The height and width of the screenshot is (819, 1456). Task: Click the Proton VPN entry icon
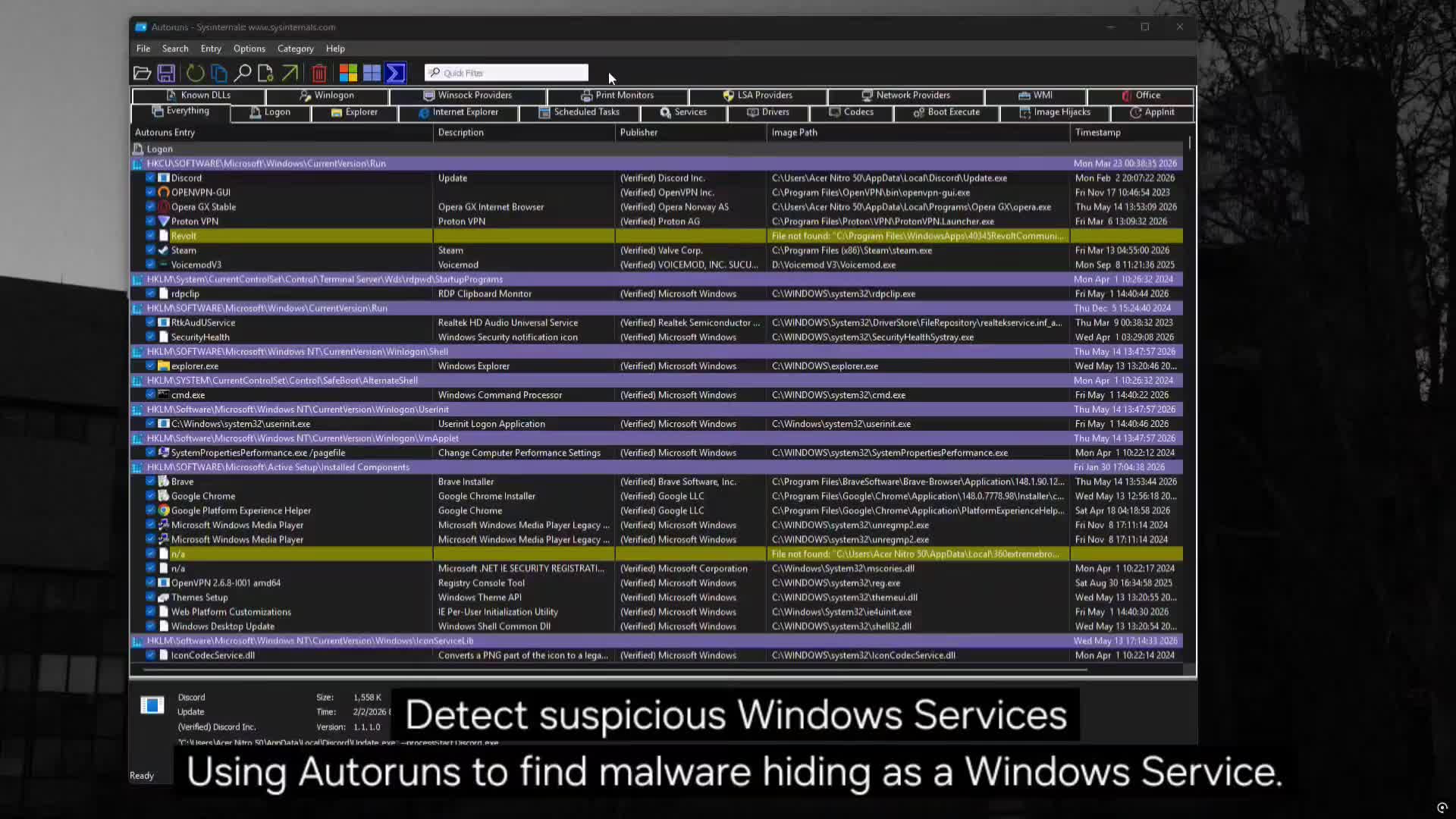tap(163, 221)
